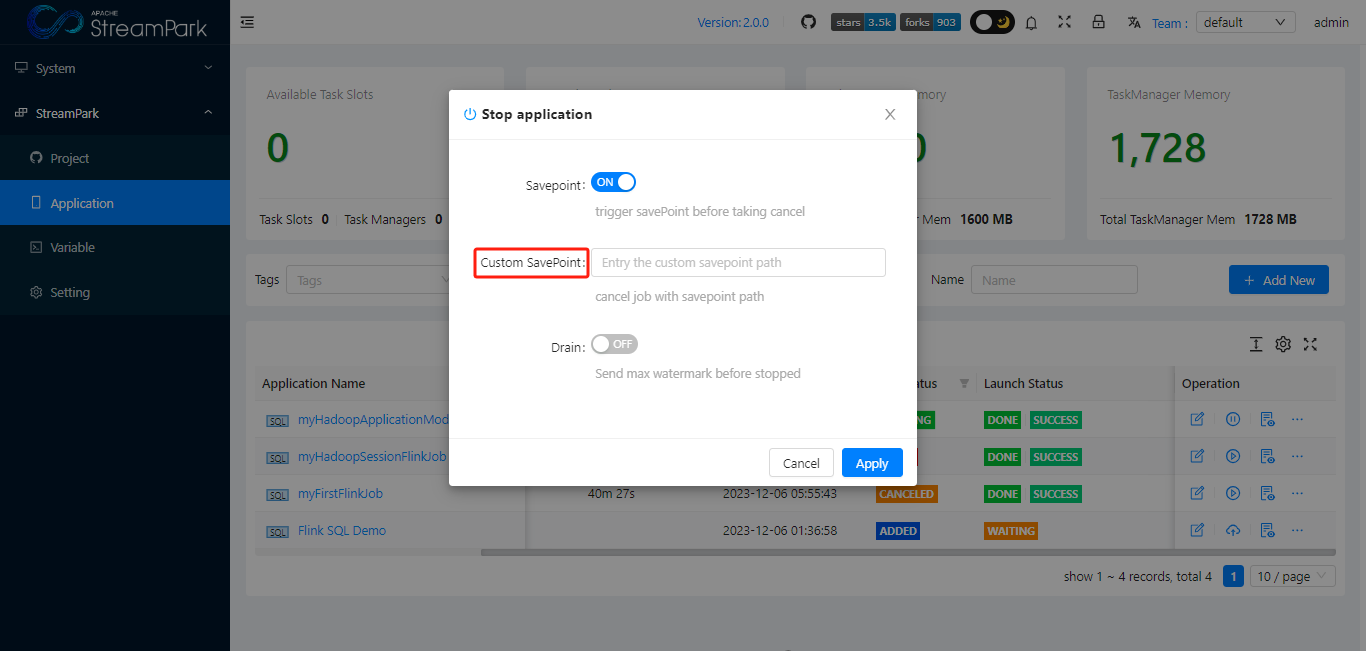Open the notification bell in the header

coord(1031,21)
